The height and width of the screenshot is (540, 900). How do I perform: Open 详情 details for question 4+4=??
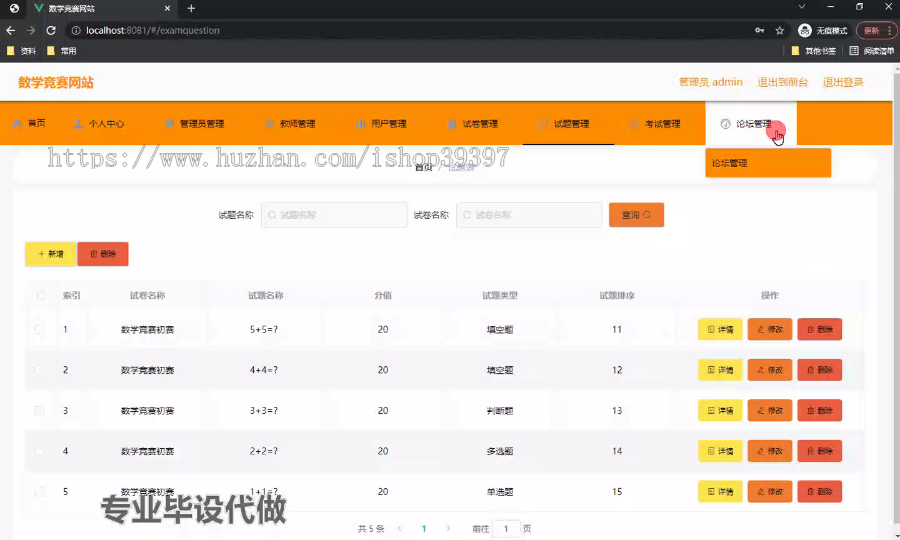pyautogui.click(x=720, y=370)
